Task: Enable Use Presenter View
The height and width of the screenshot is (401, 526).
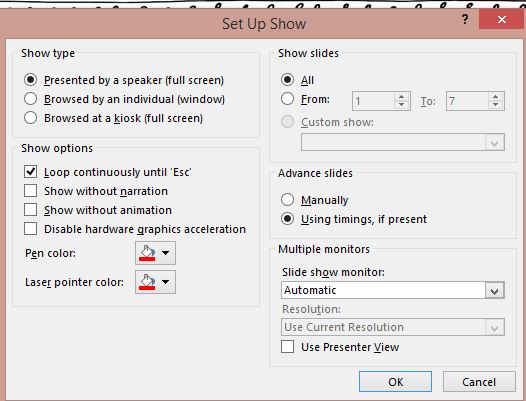Action: tap(287, 347)
